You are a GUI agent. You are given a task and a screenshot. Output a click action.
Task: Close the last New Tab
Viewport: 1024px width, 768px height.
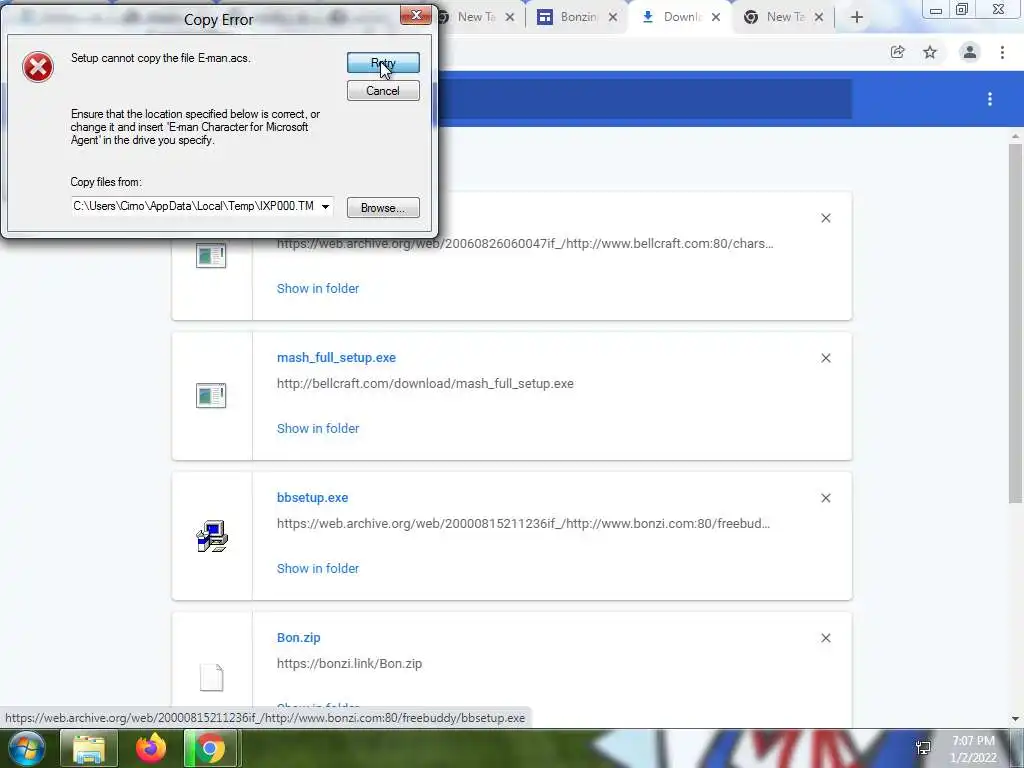(819, 18)
